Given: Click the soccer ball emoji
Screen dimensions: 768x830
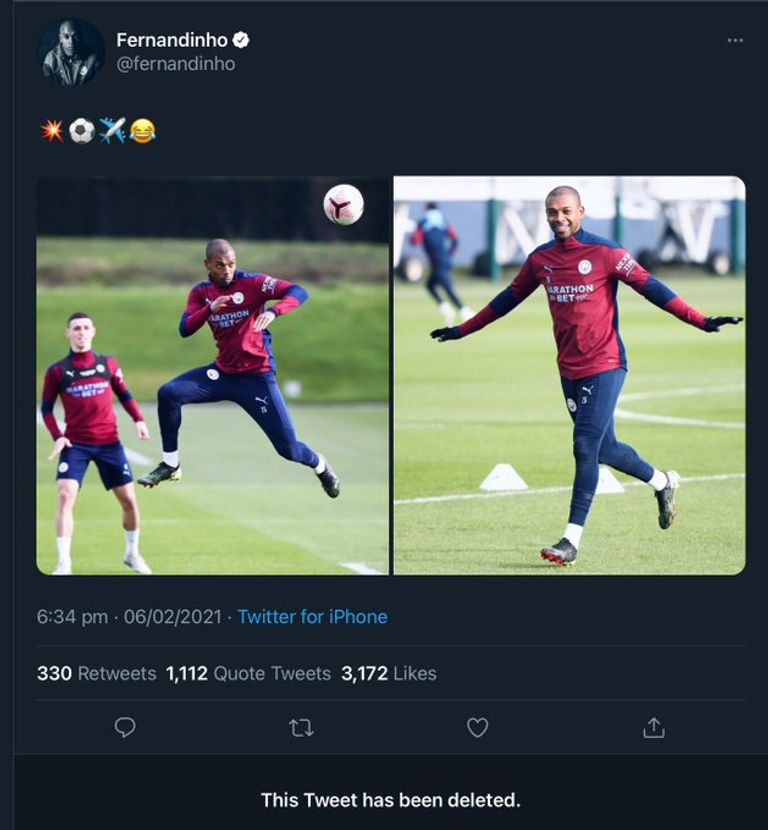Looking at the screenshot, I should pos(82,130).
